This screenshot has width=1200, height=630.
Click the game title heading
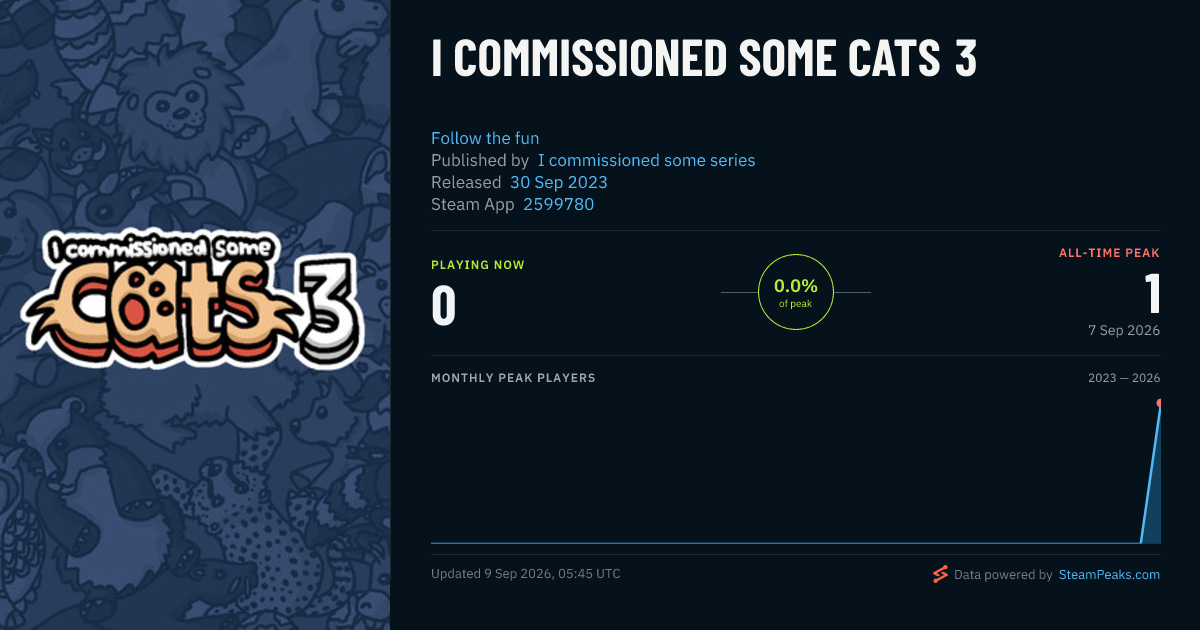tap(703, 59)
